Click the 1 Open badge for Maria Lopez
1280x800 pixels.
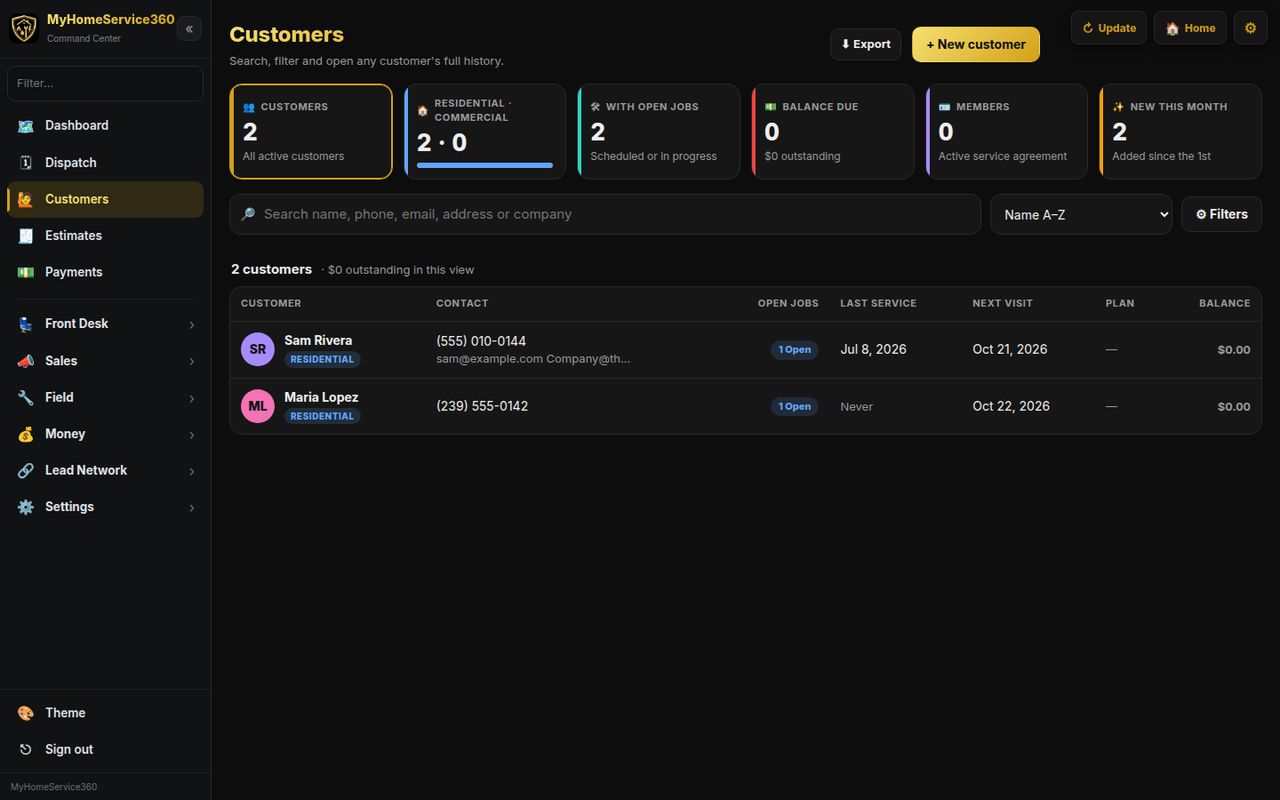[795, 407]
